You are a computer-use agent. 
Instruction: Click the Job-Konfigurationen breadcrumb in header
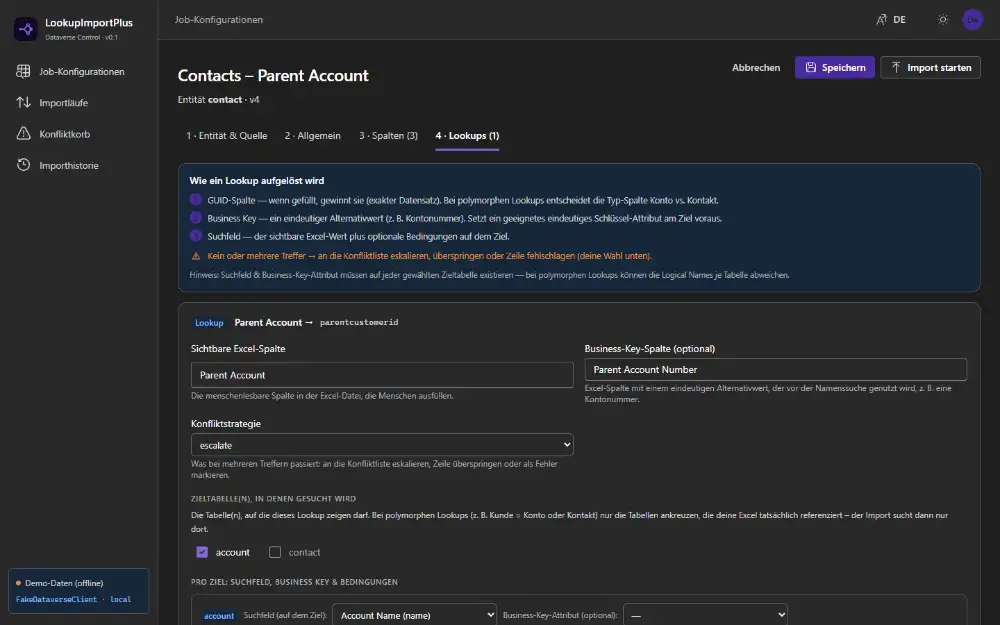coord(219,20)
